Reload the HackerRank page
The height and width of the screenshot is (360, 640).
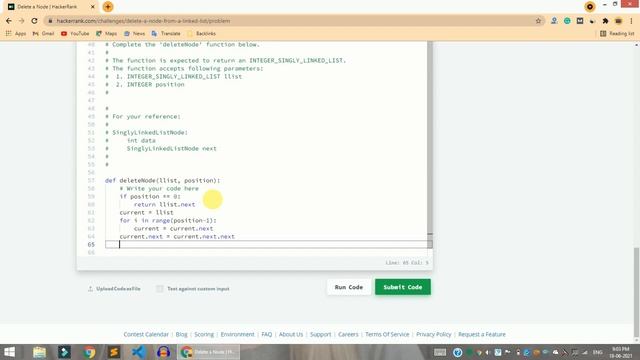click(x=34, y=21)
